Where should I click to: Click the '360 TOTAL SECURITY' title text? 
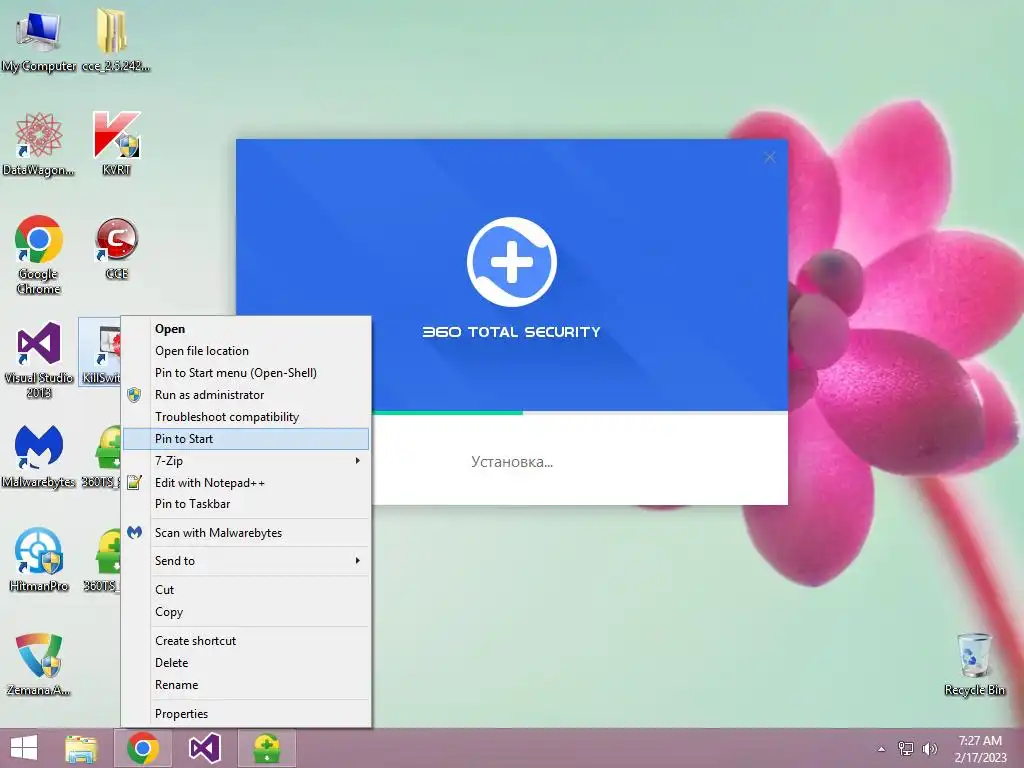(511, 332)
